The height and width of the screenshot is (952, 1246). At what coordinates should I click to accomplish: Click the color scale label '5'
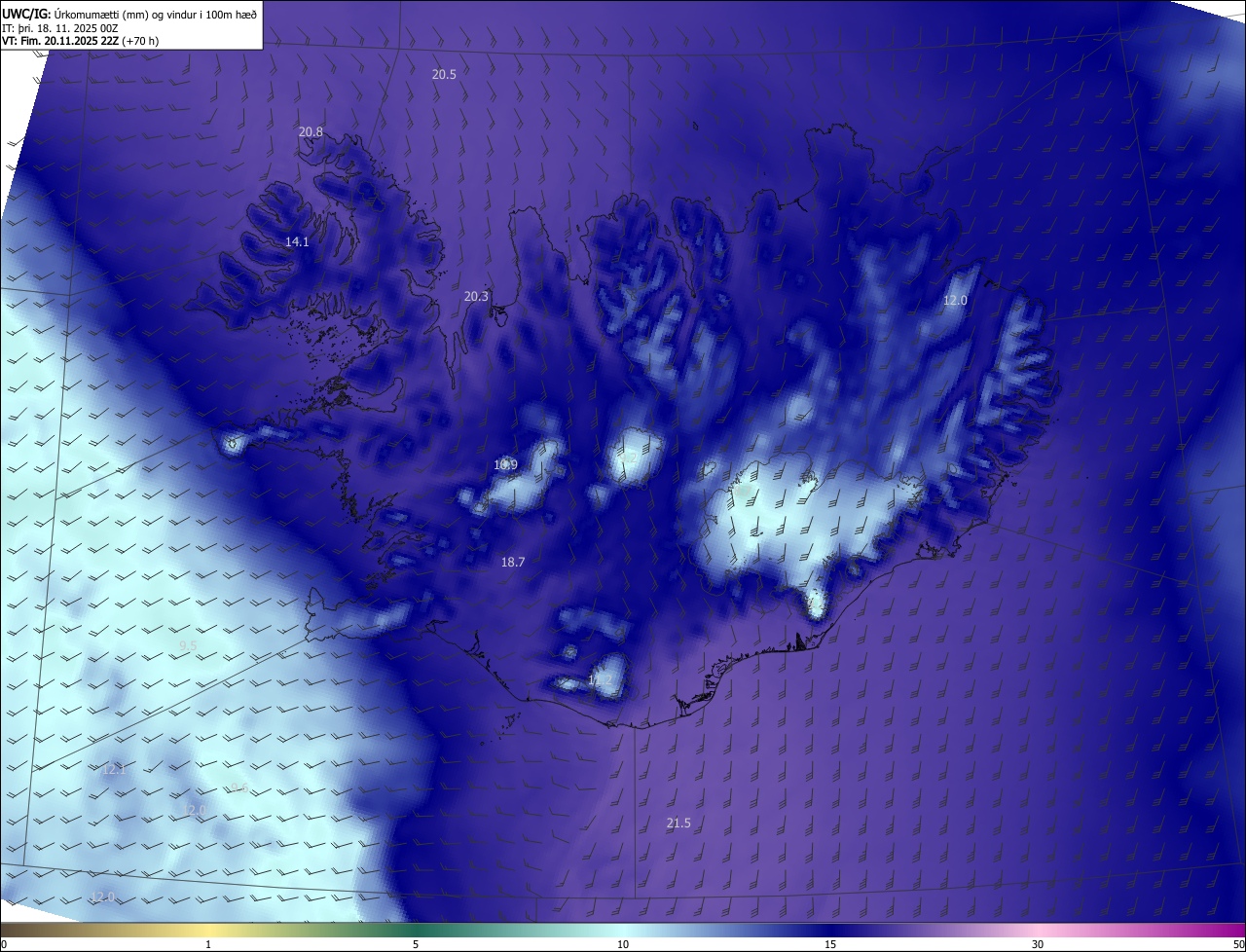pos(416,944)
